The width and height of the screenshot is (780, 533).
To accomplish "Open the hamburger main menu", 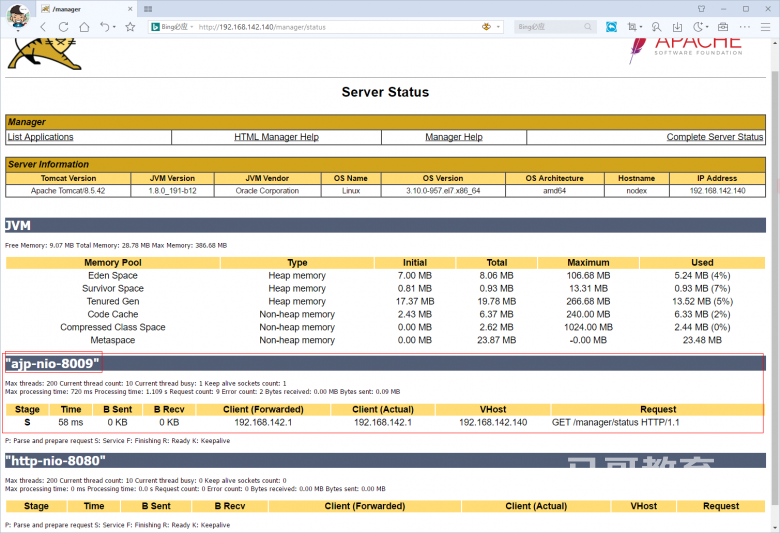I will [x=766, y=27].
